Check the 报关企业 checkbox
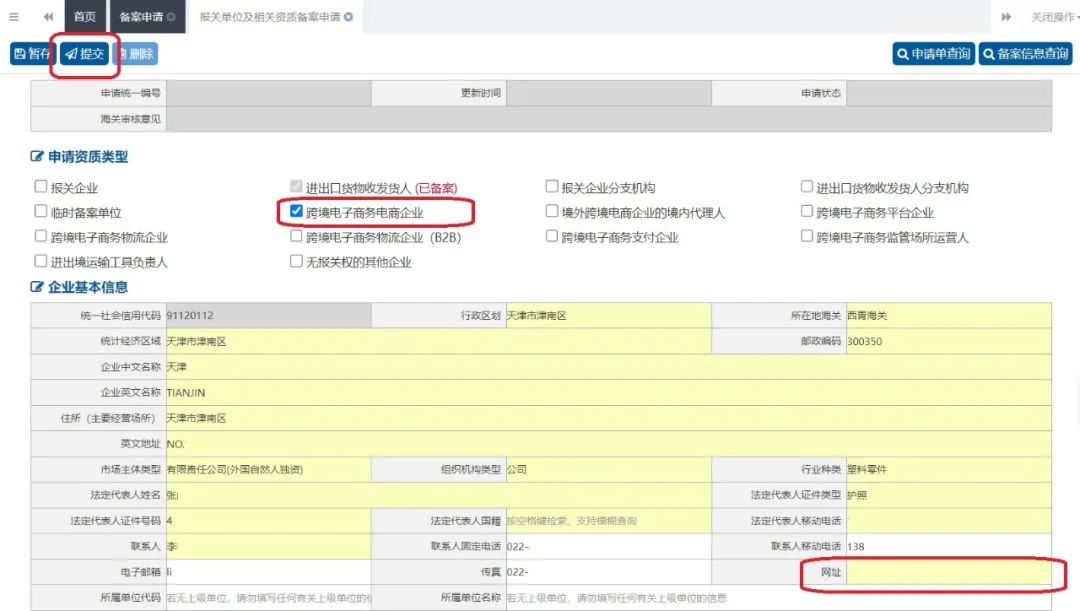Viewport: 1080px width, 611px height. coord(41,186)
